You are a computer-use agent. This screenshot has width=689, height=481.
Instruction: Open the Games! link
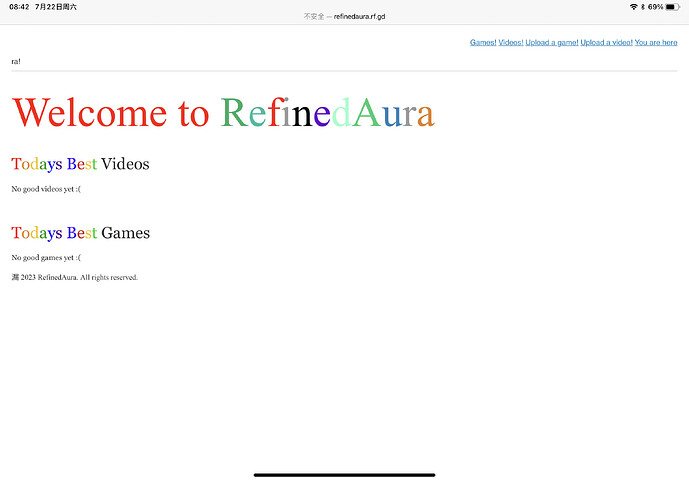pos(483,42)
